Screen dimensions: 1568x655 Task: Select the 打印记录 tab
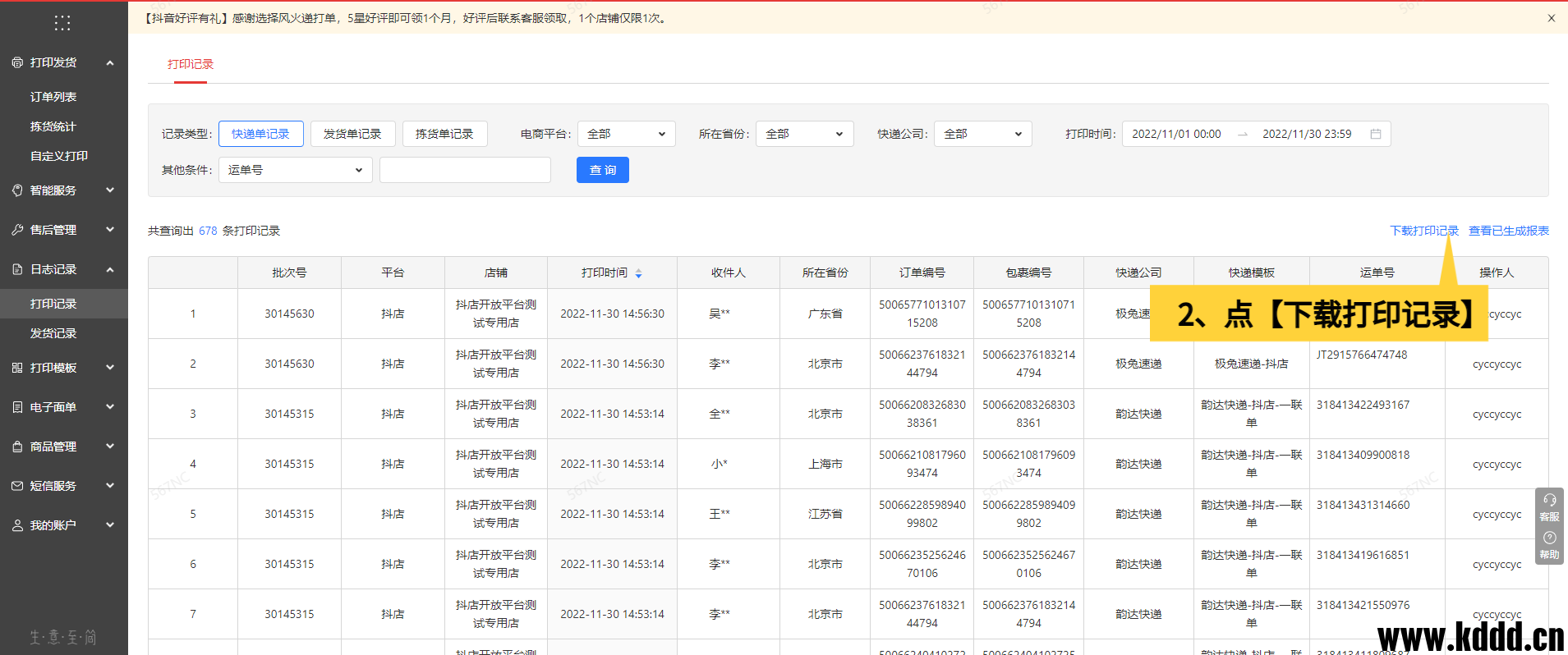tap(191, 64)
